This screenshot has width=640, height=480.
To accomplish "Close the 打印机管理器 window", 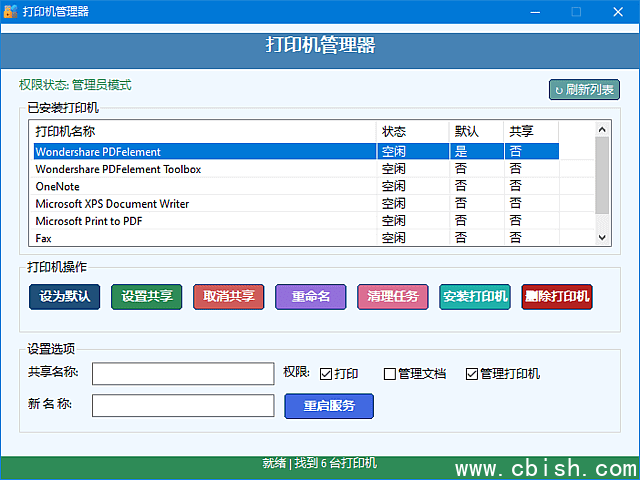I will [x=618, y=12].
